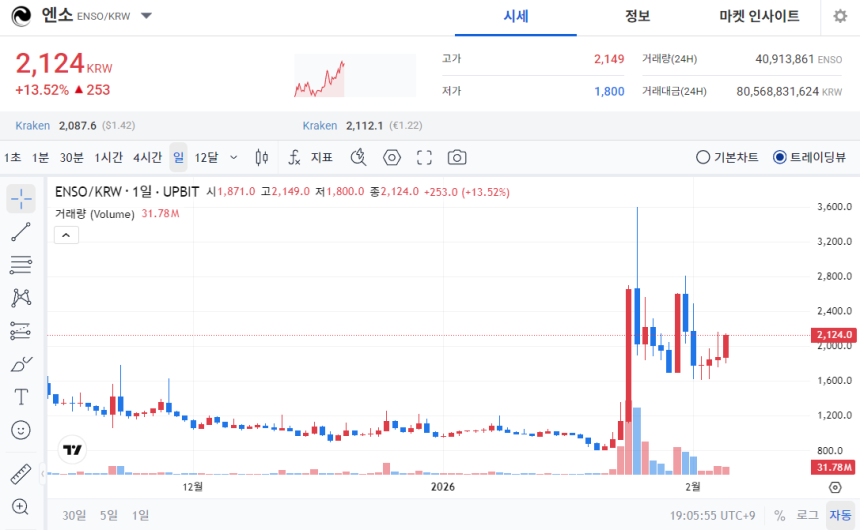
Task: Select the ruler measure tool
Action: point(21,474)
